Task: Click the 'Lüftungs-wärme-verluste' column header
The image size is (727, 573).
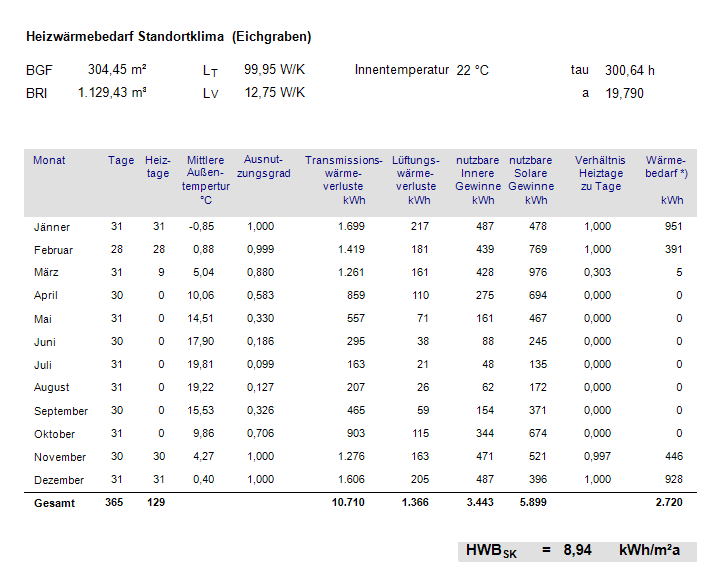Action: (x=416, y=180)
